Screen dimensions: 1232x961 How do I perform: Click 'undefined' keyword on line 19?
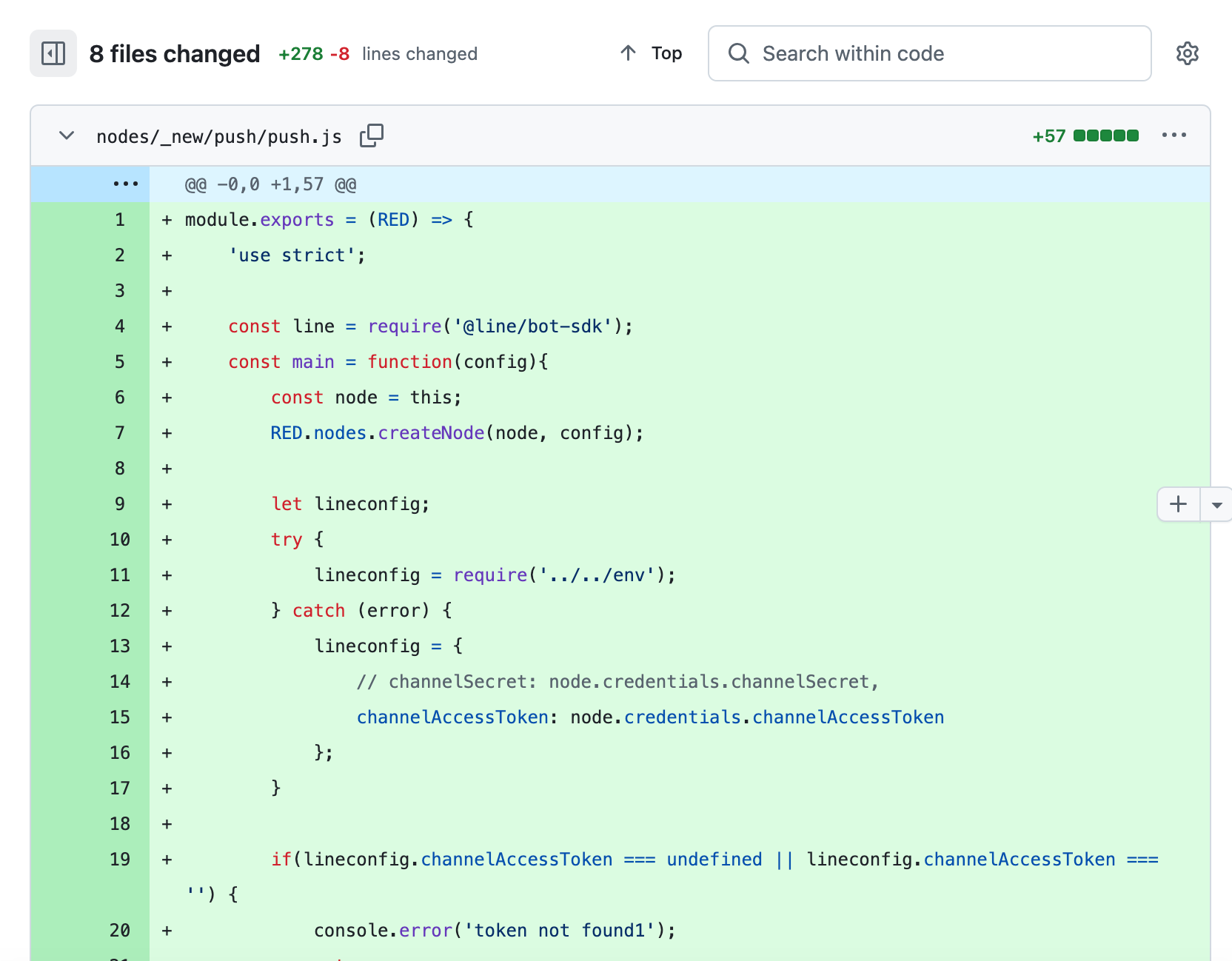click(x=714, y=860)
